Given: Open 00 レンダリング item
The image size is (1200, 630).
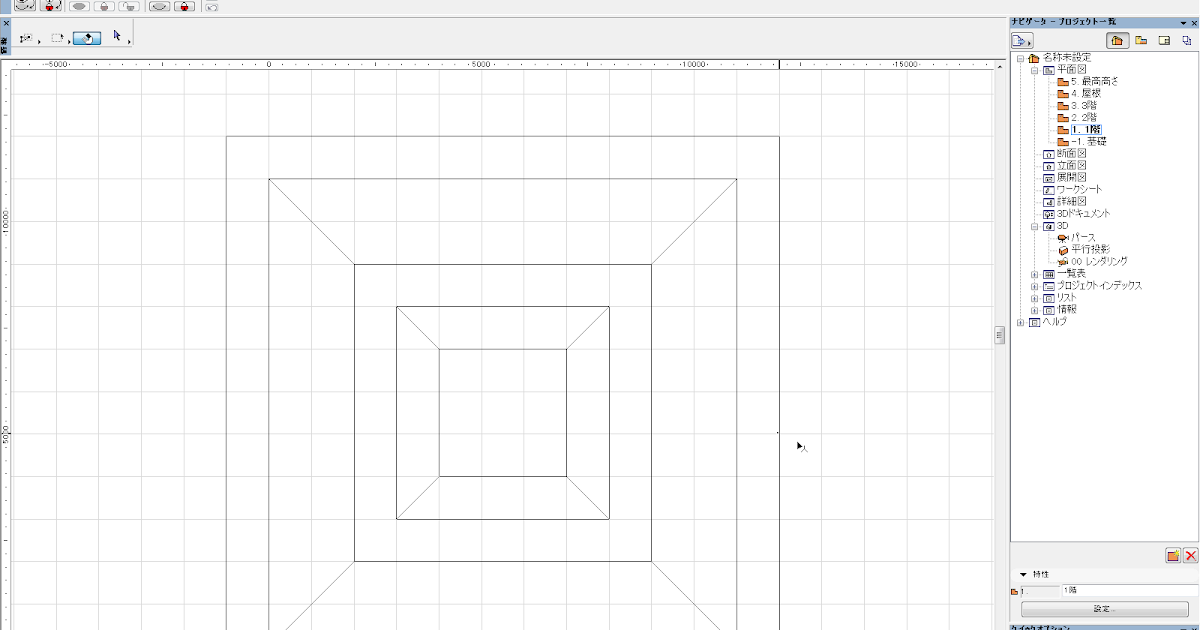Looking at the screenshot, I should point(1099,262).
